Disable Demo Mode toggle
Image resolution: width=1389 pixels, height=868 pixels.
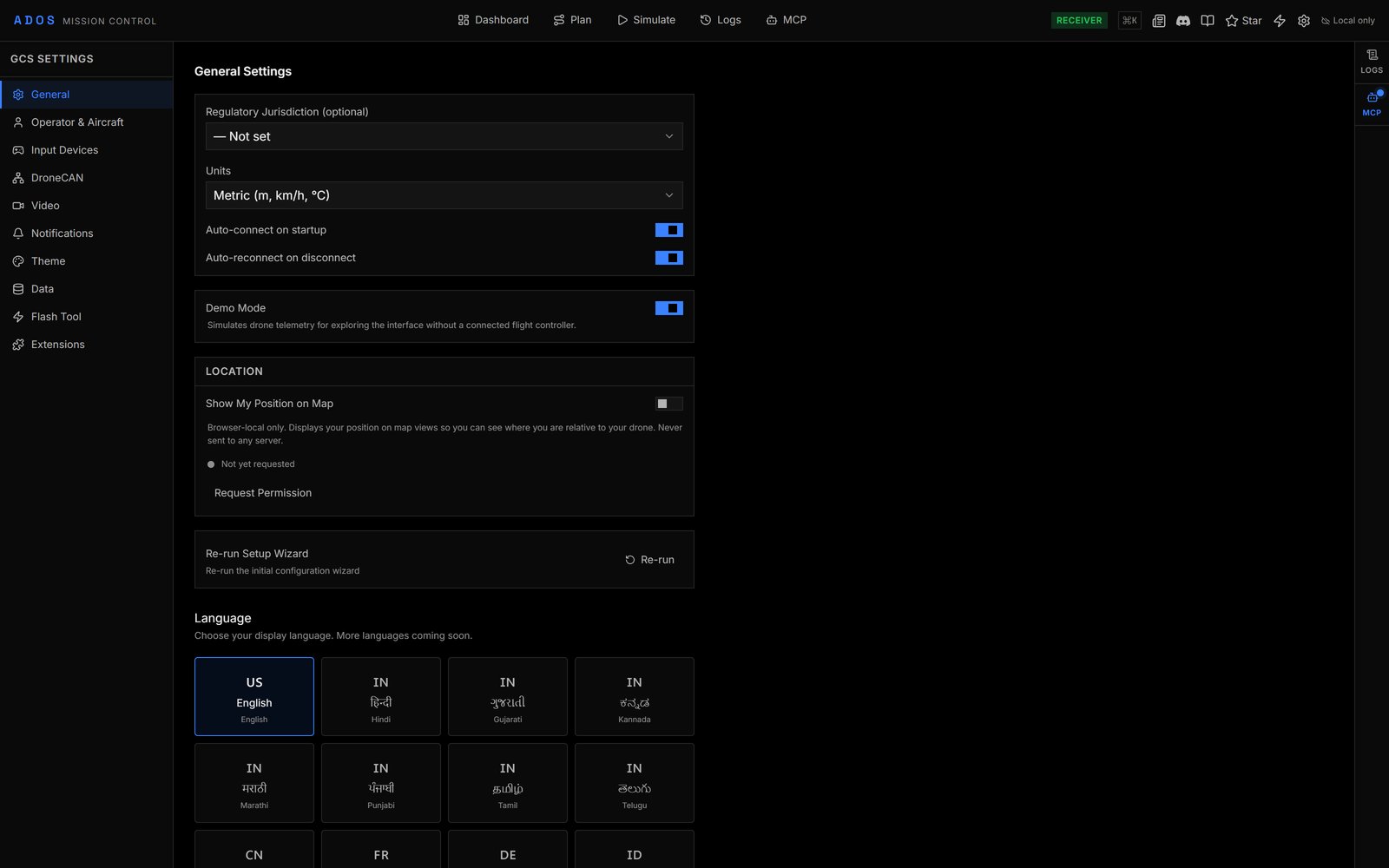click(668, 308)
